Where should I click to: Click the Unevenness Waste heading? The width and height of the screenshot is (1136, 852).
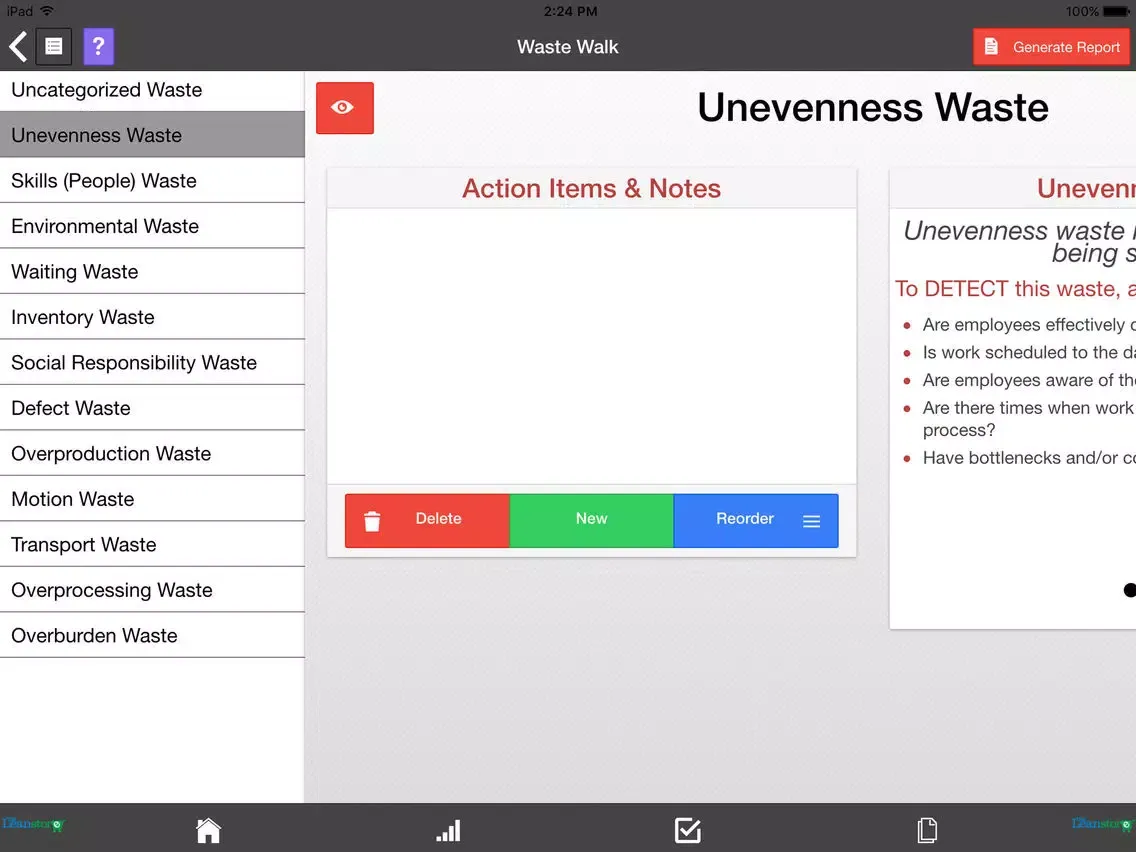(872, 107)
